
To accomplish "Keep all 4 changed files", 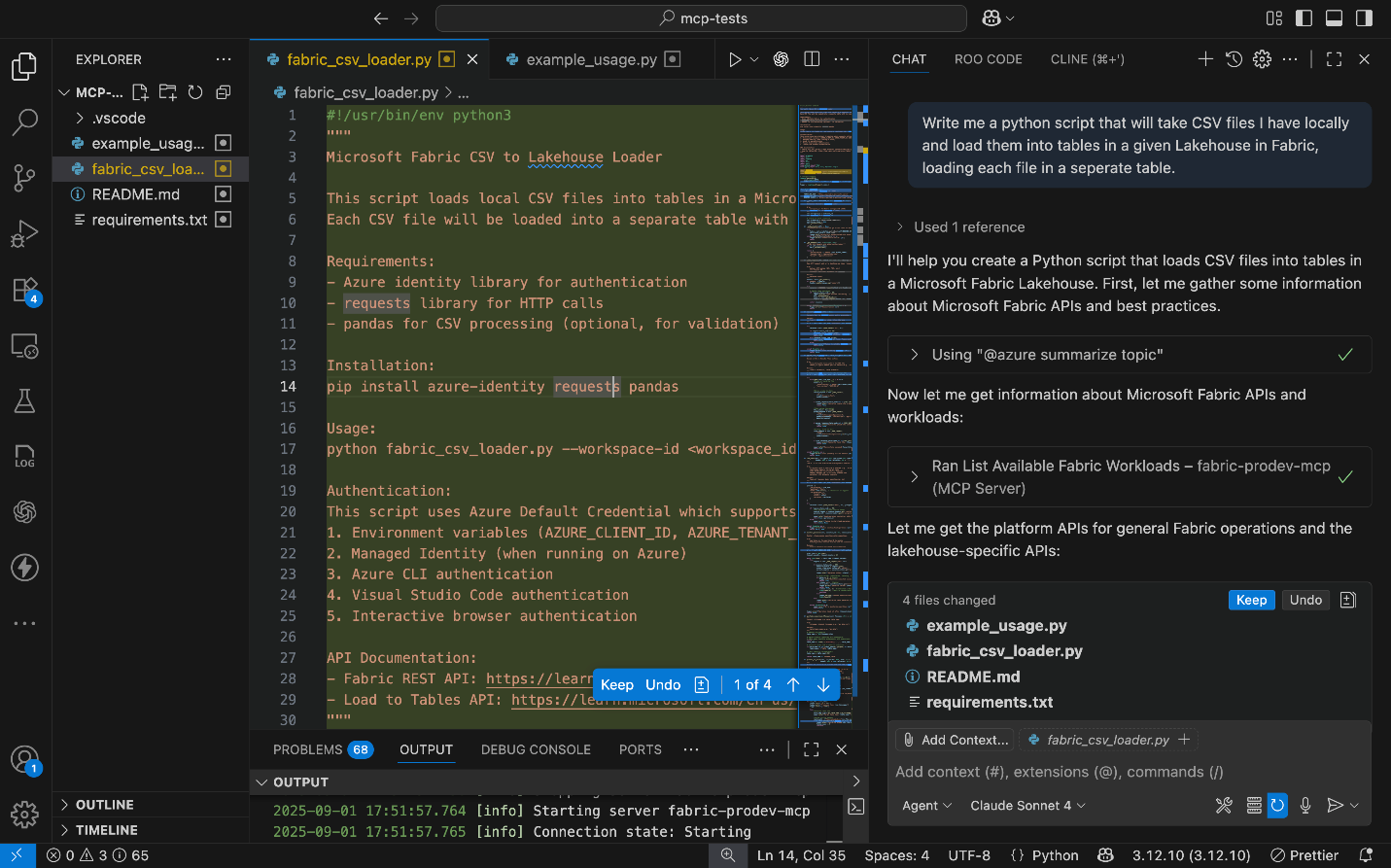I will point(1251,600).
